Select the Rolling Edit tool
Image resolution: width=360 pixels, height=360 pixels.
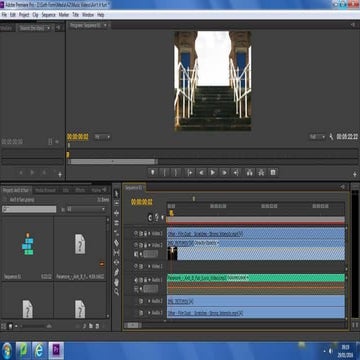pyautogui.click(x=117, y=223)
